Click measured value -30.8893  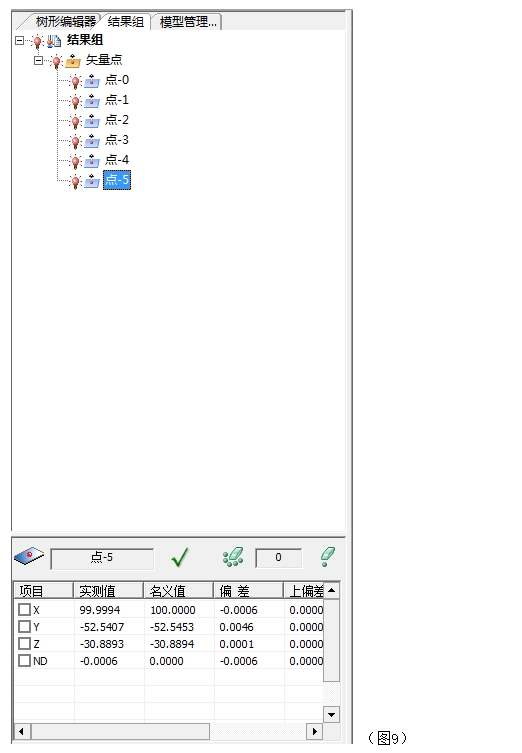(x=102, y=644)
